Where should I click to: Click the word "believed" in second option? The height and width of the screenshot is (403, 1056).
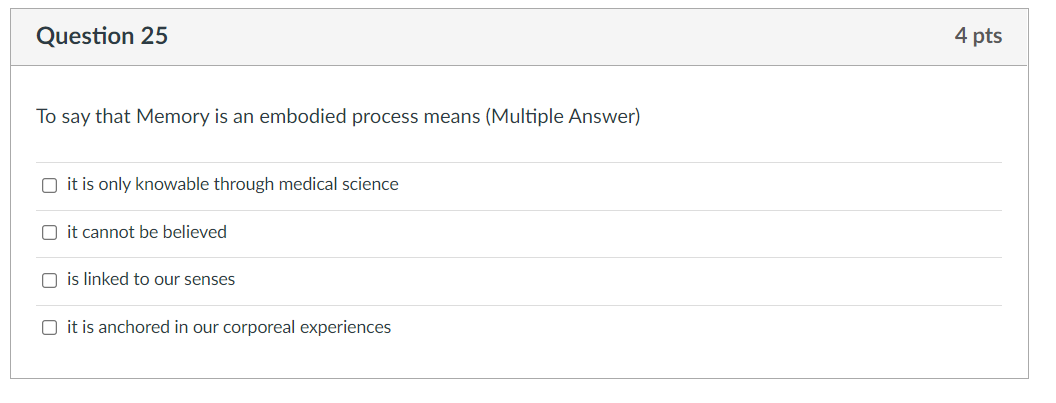195,232
